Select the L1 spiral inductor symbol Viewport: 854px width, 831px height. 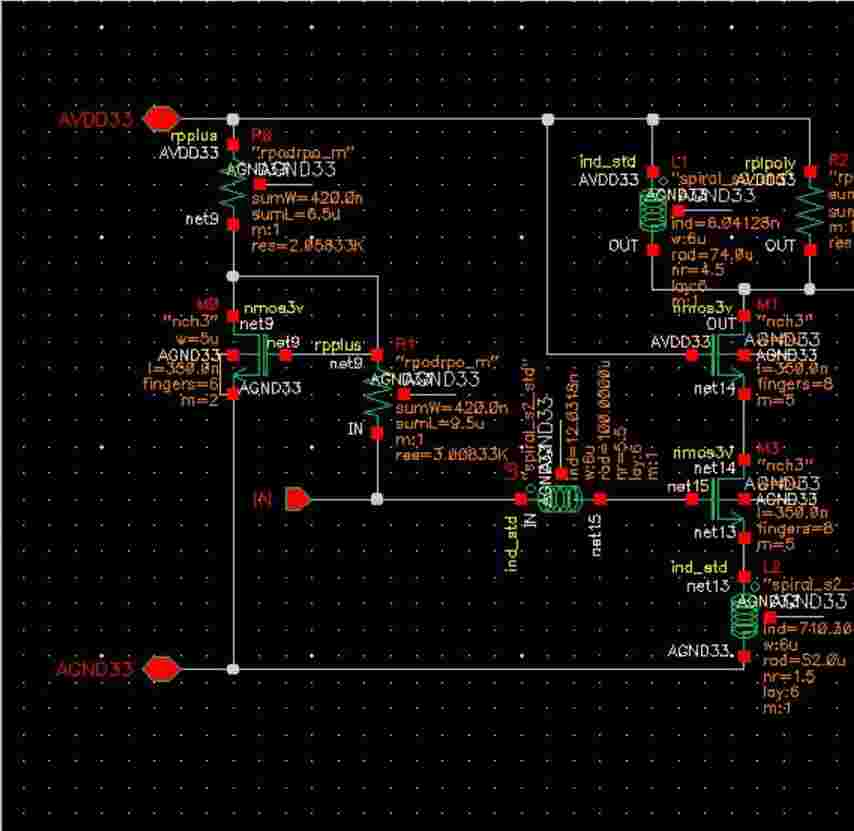[652, 212]
